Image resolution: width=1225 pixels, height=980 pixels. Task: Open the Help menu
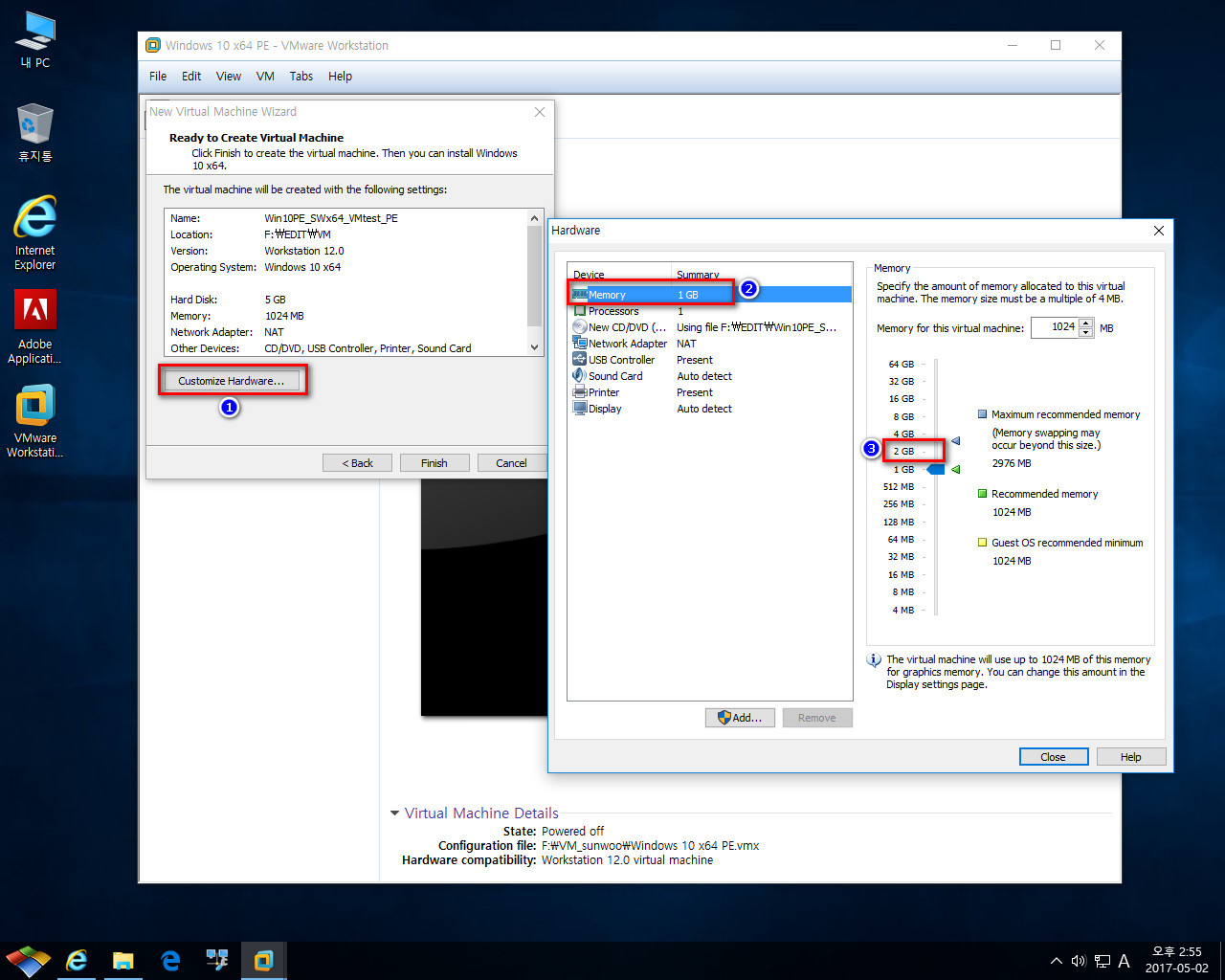pyautogui.click(x=340, y=77)
